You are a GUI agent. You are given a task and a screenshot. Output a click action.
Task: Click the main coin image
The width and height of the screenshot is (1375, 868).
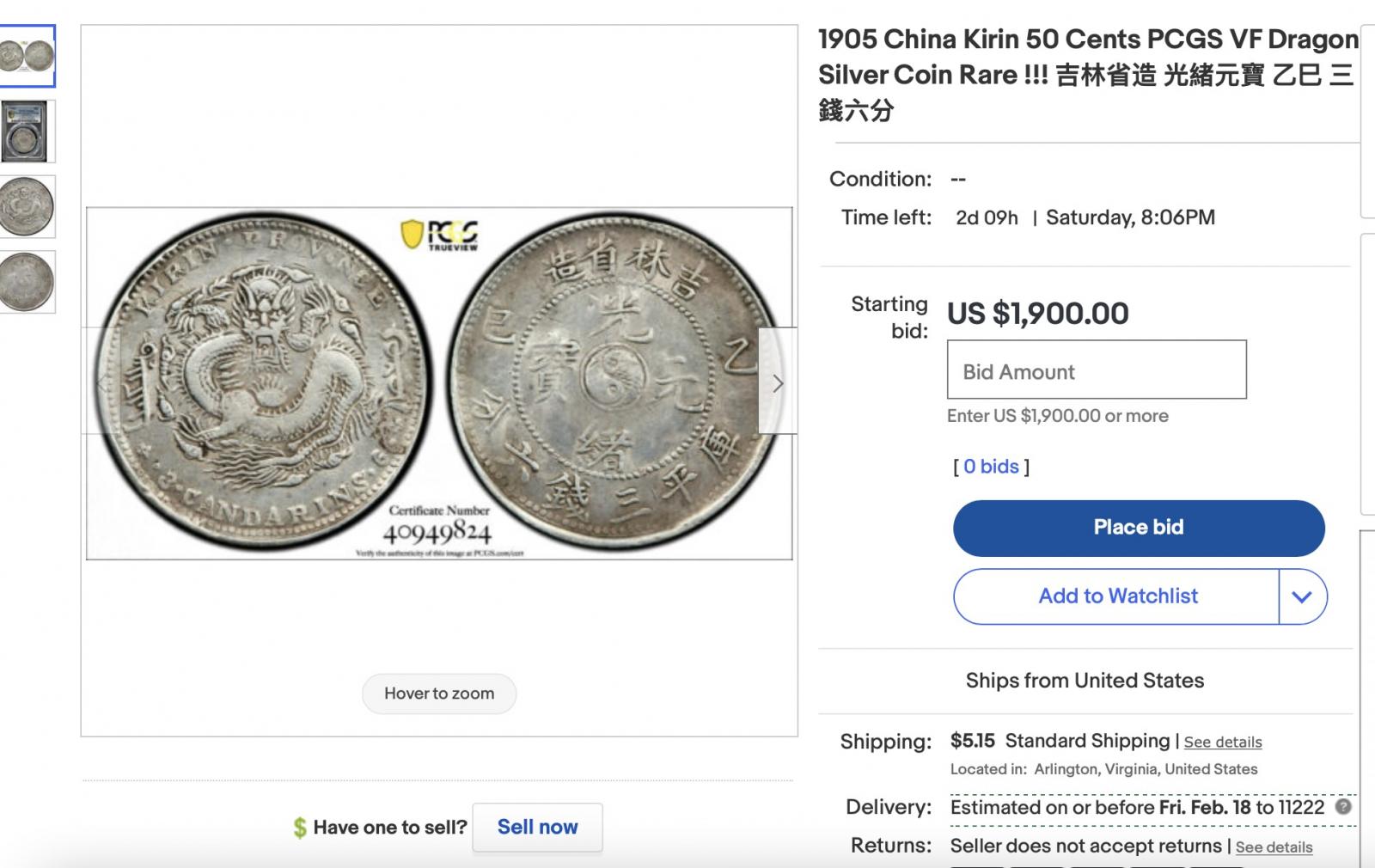coord(438,383)
